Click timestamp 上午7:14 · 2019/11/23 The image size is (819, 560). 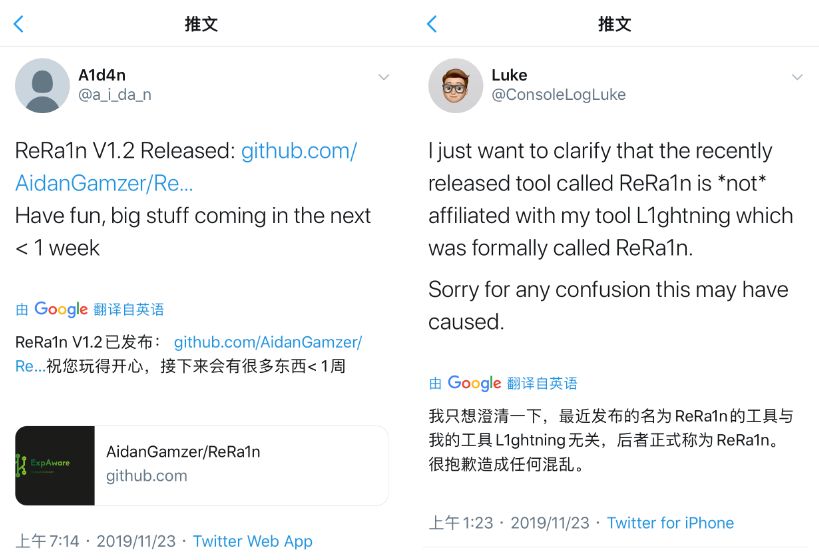coord(96,541)
